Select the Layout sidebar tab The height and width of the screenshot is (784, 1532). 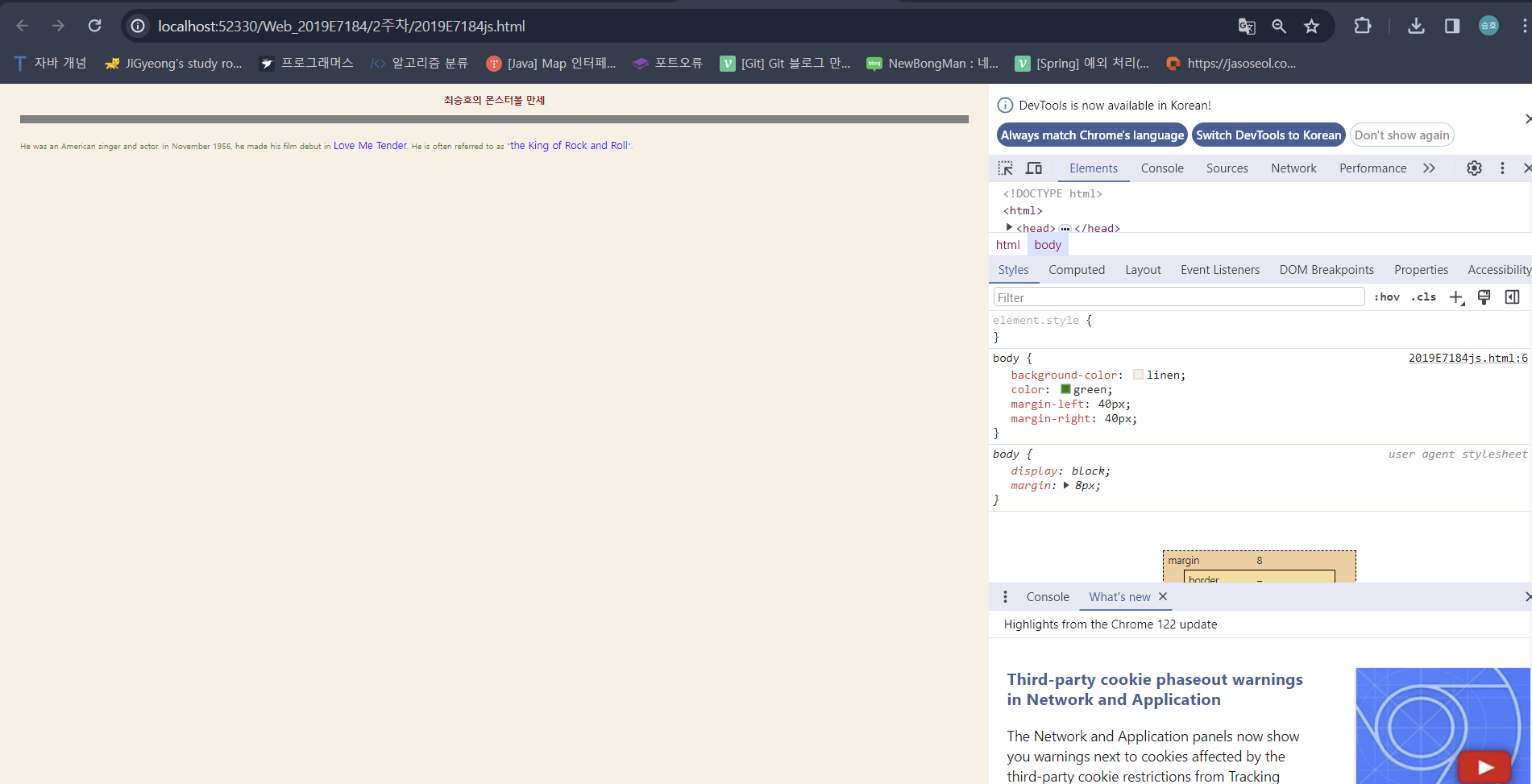(1143, 270)
